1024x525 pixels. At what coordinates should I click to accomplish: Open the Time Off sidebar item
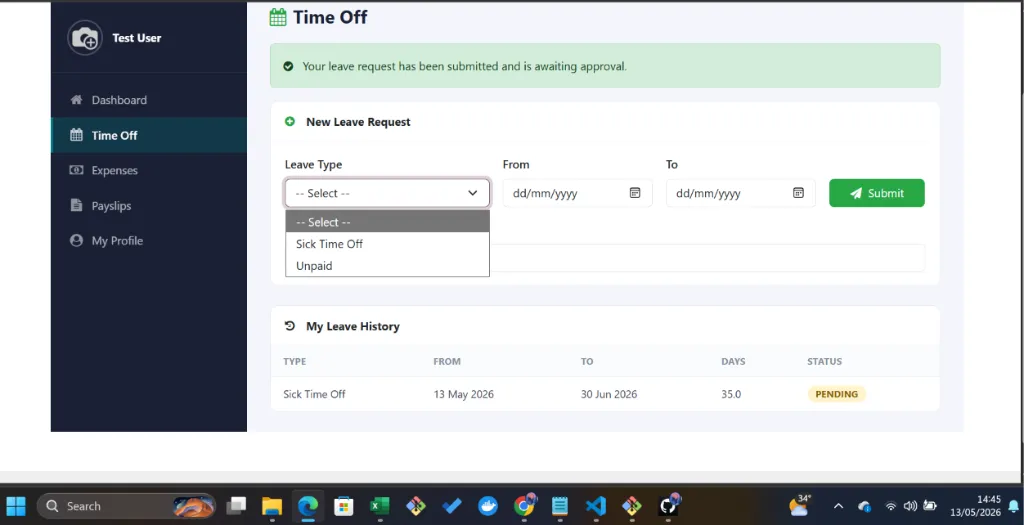click(149, 135)
